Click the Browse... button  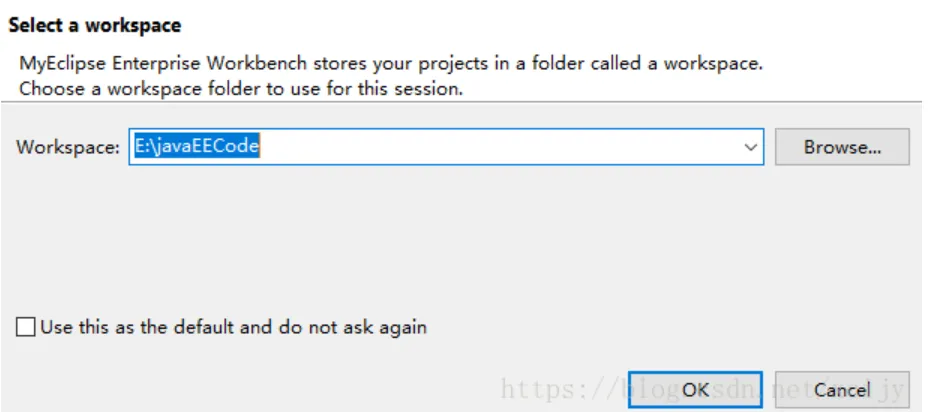[x=842, y=147]
